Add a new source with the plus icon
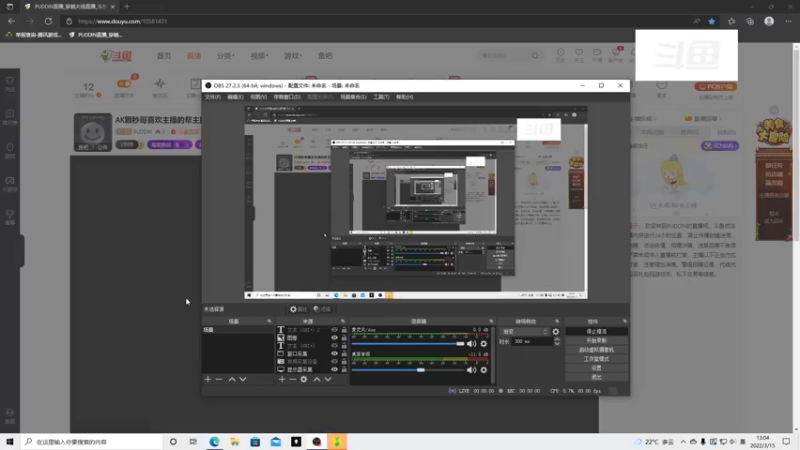 coord(282,379)
